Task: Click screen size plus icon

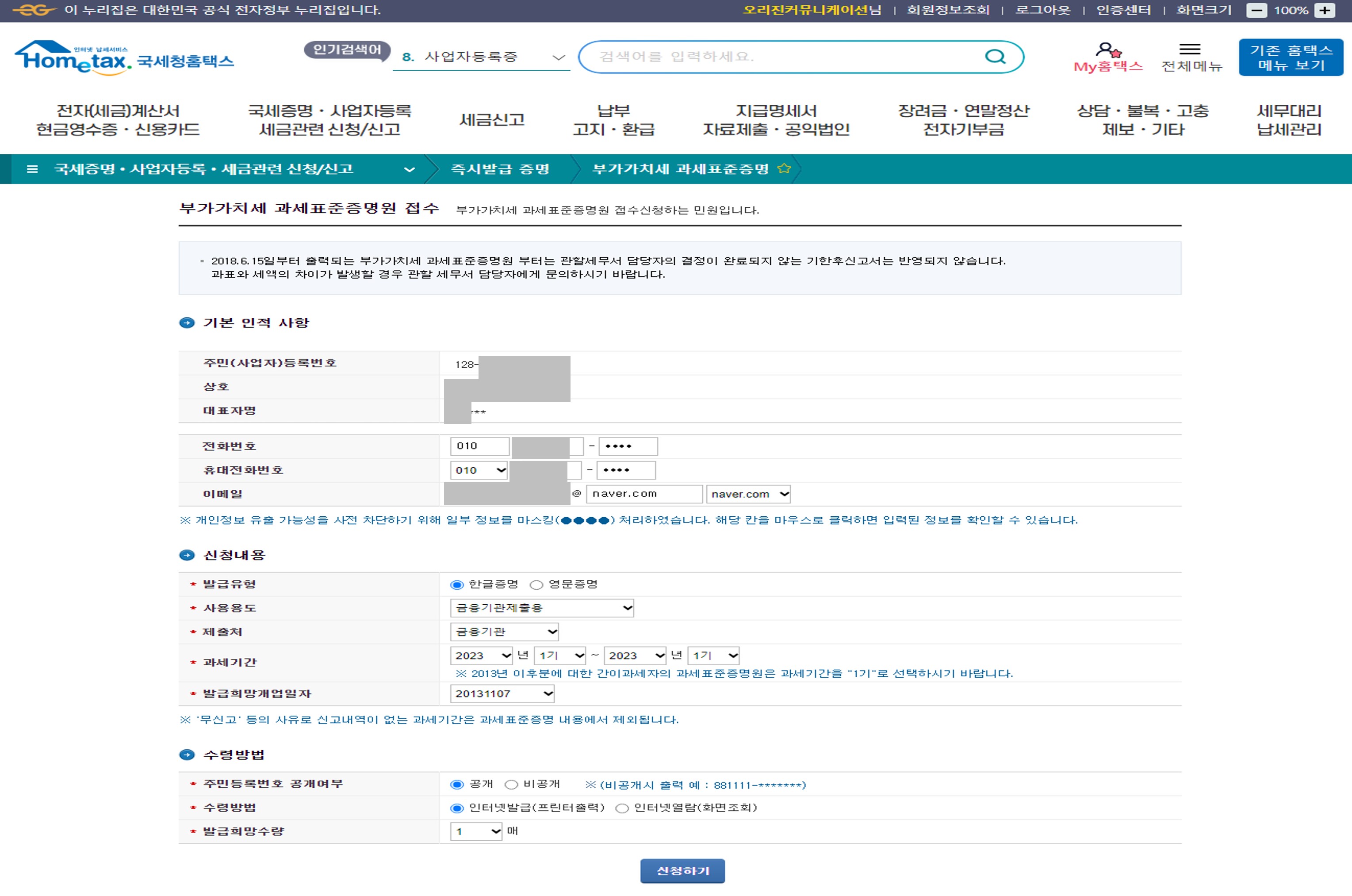Action: click(x=1325, y=10)
